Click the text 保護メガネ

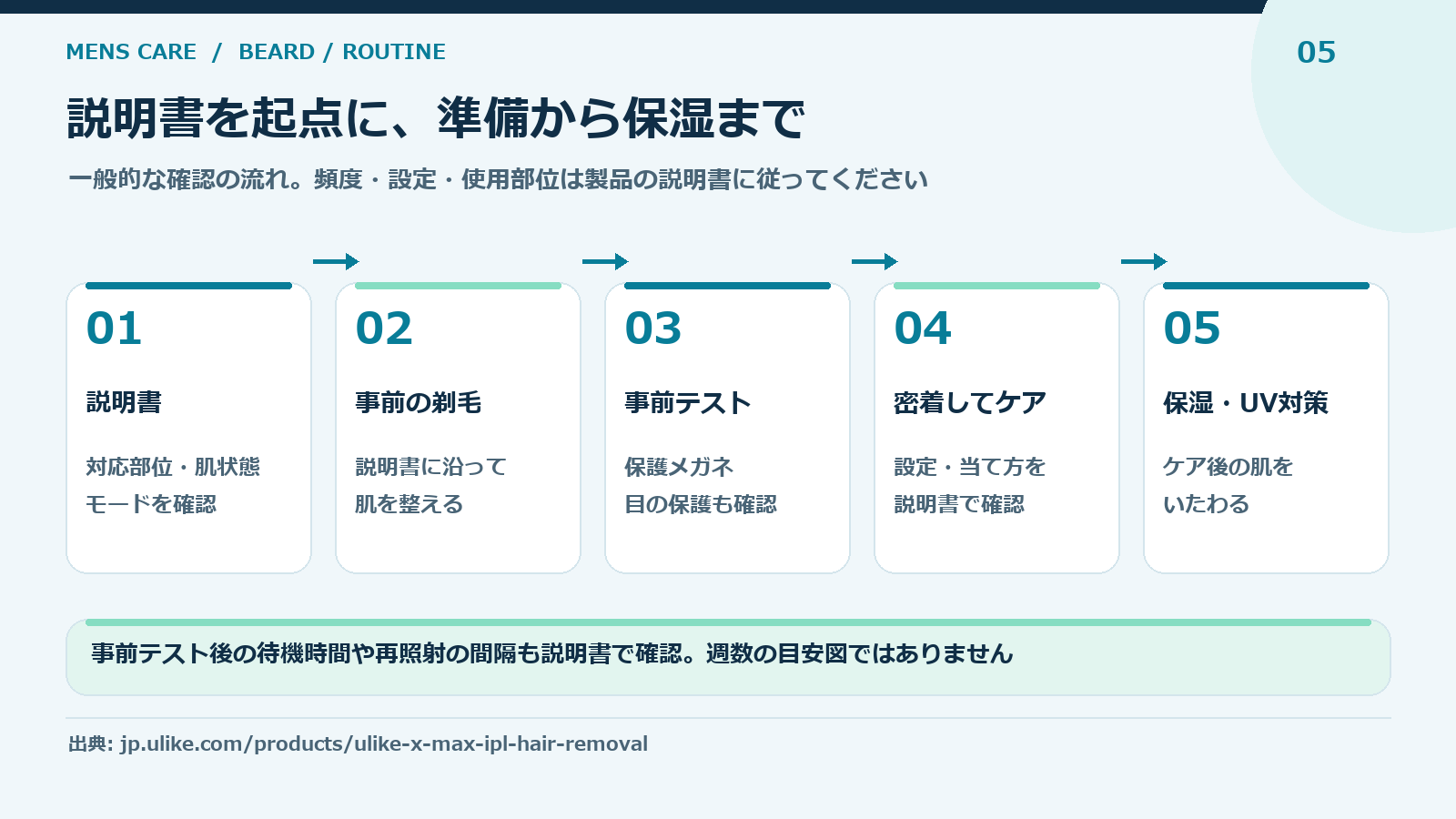point(679,467)
